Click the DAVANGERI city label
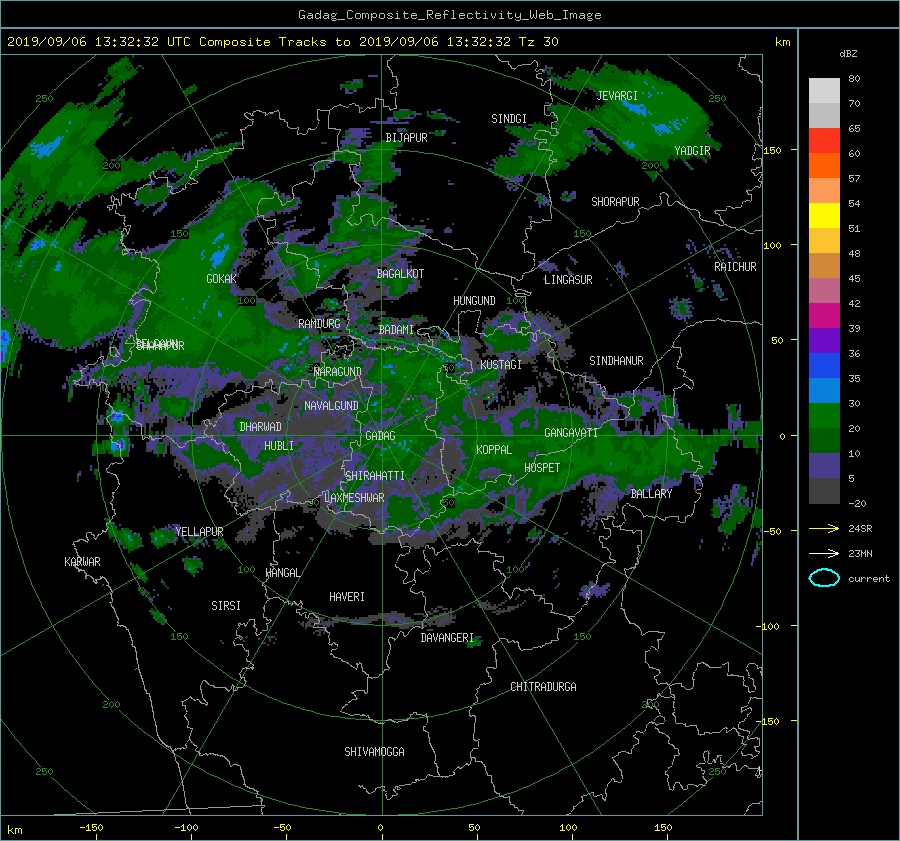 (x=447, y=638)
